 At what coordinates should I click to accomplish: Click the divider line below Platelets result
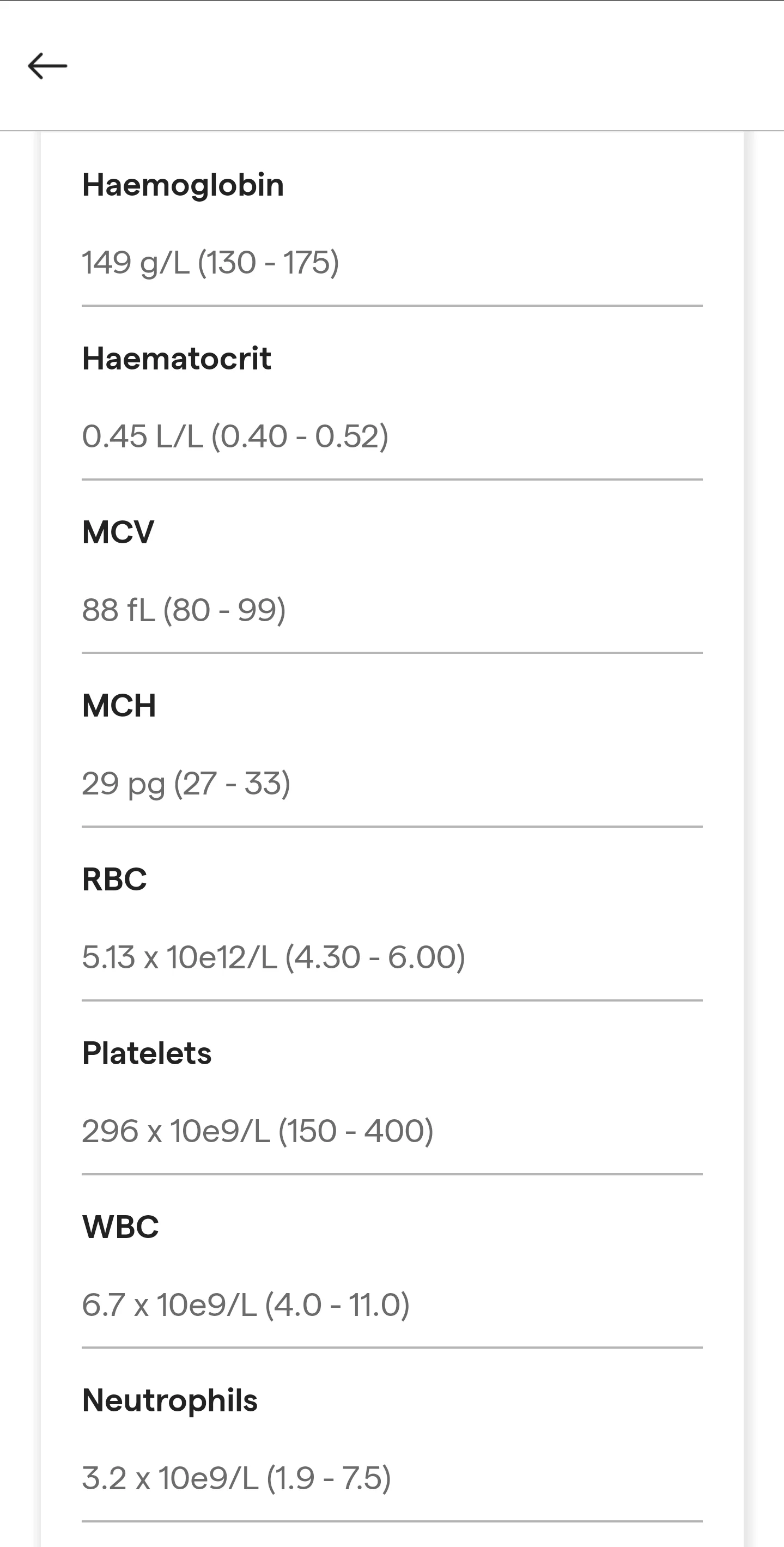[x=392, y=1174]
